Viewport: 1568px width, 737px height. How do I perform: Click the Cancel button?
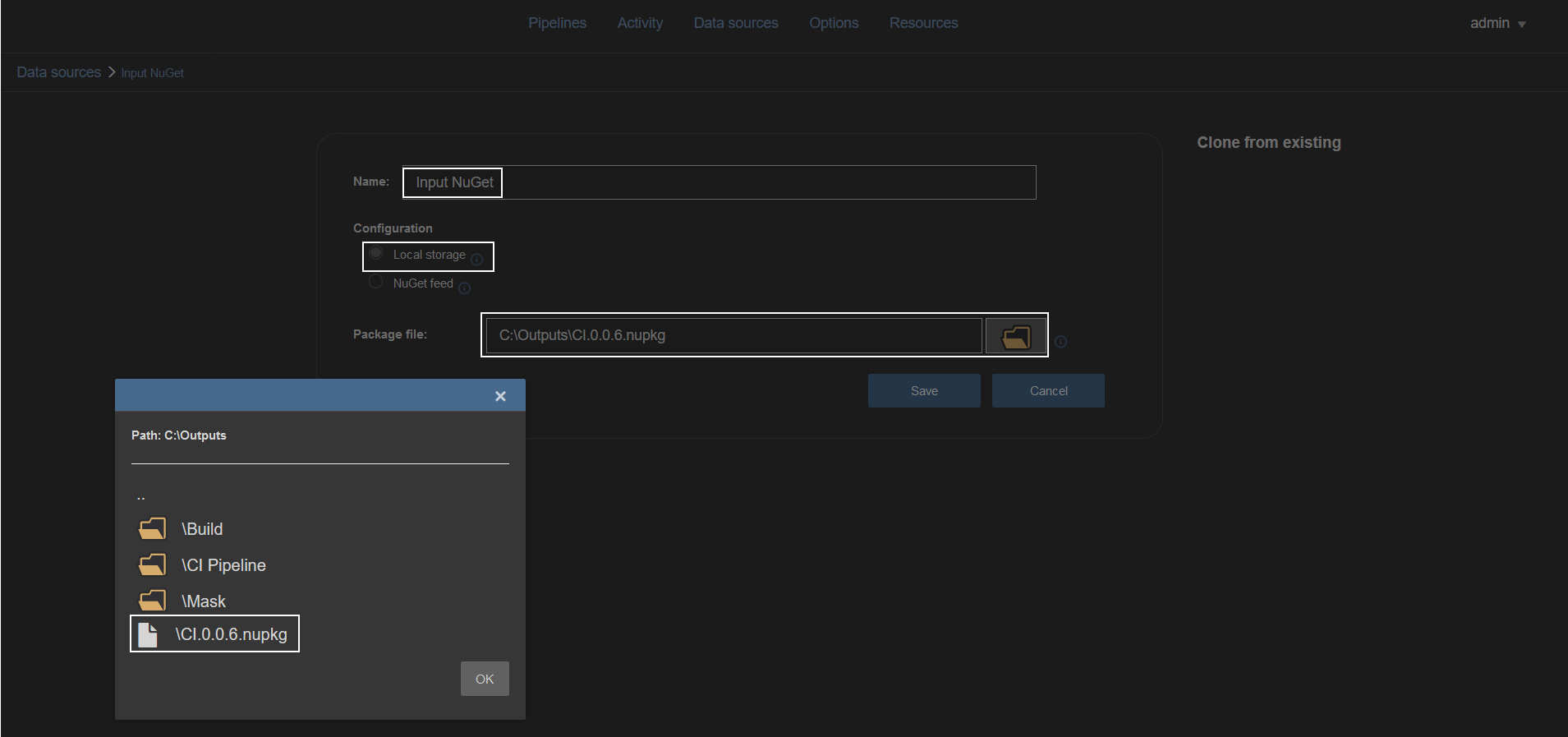pyautogui.click(x=1048, y=391)
